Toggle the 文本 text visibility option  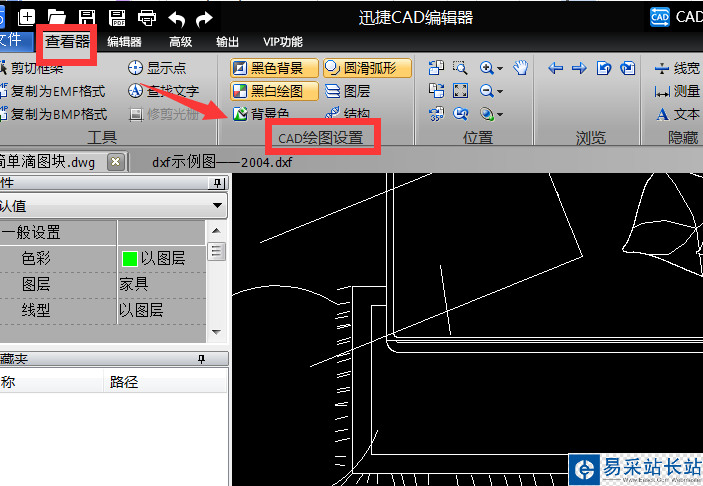point(678,114)
